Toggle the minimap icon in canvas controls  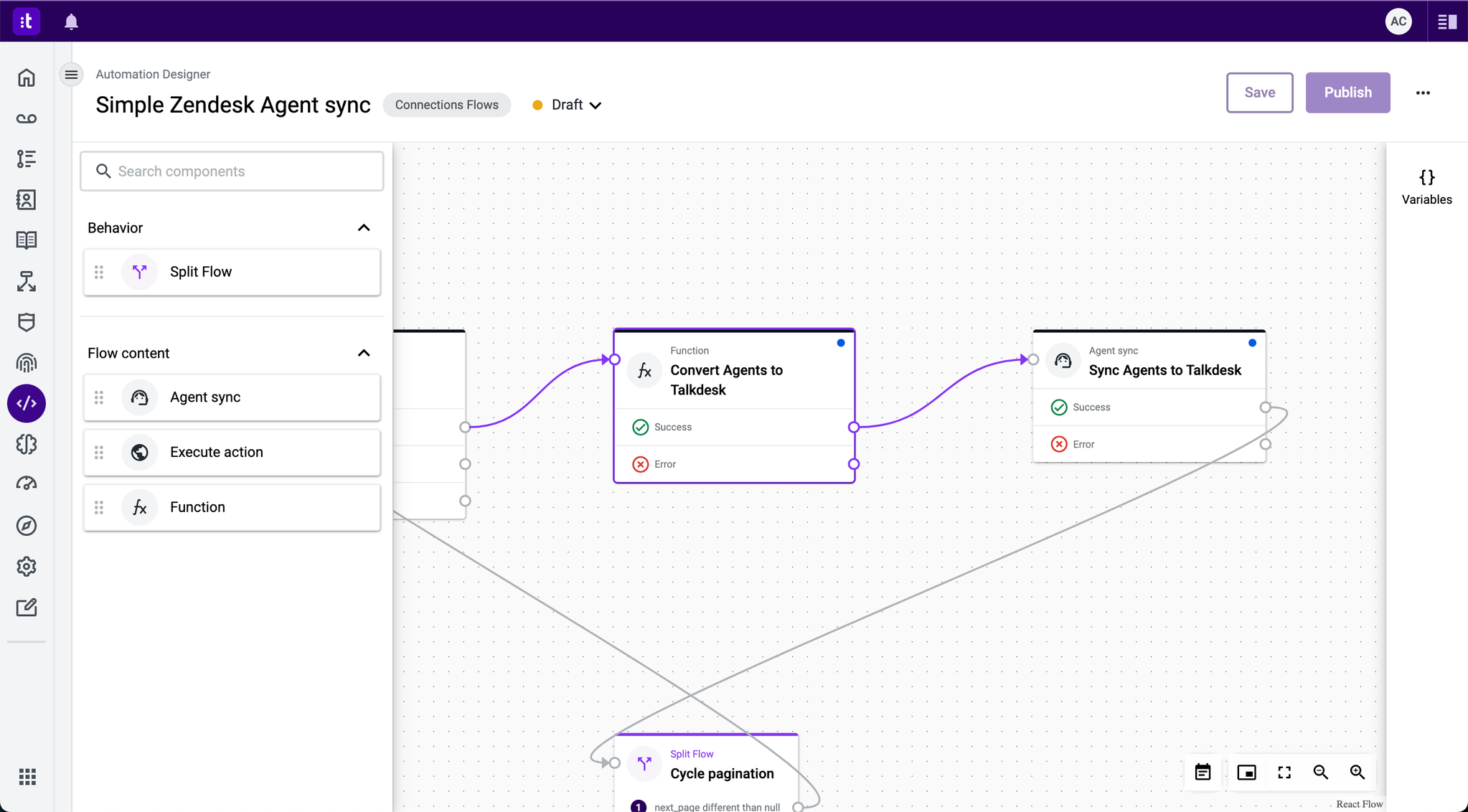[1246, 772]
